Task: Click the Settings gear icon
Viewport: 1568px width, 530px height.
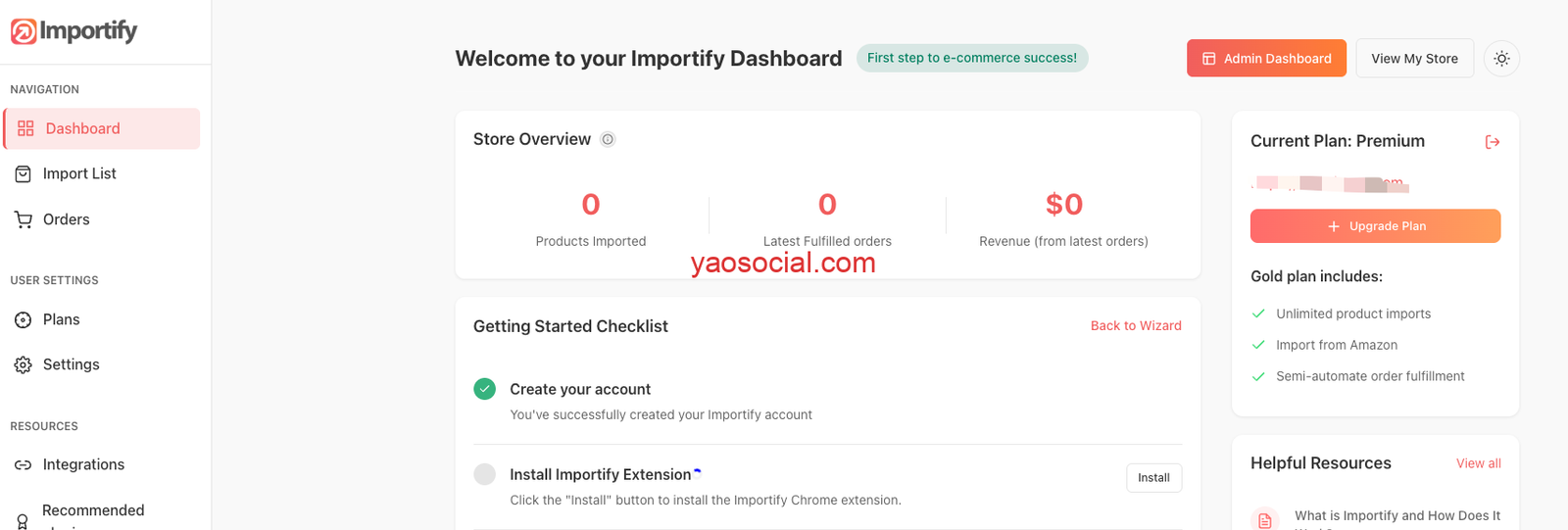Action: (24, 364)
